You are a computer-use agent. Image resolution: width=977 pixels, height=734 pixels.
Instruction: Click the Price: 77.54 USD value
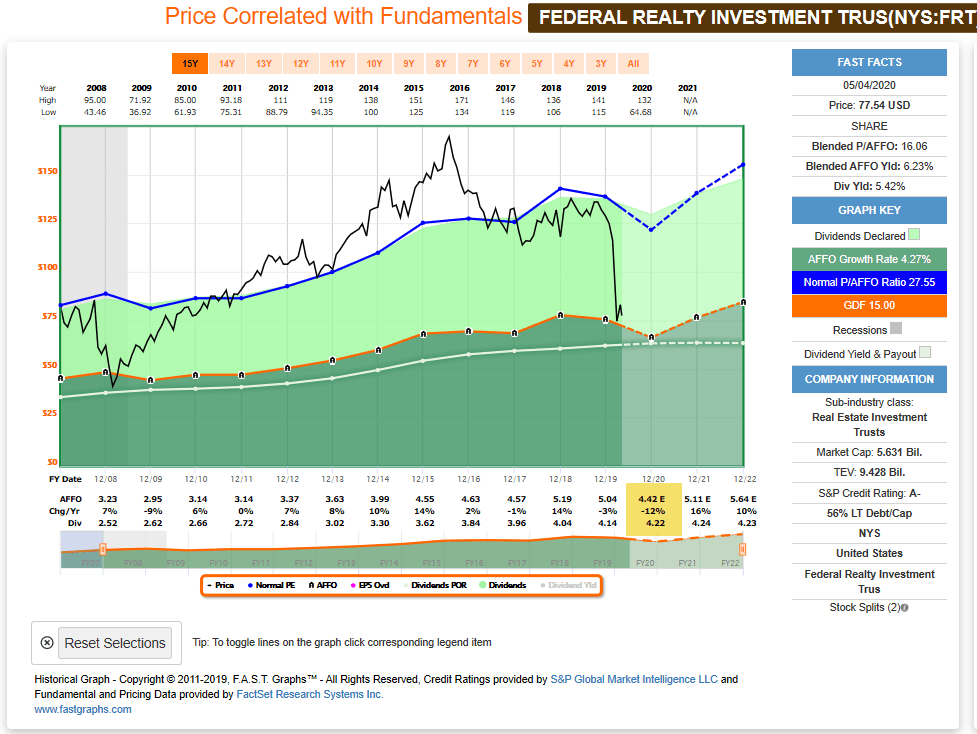(869, 105)
